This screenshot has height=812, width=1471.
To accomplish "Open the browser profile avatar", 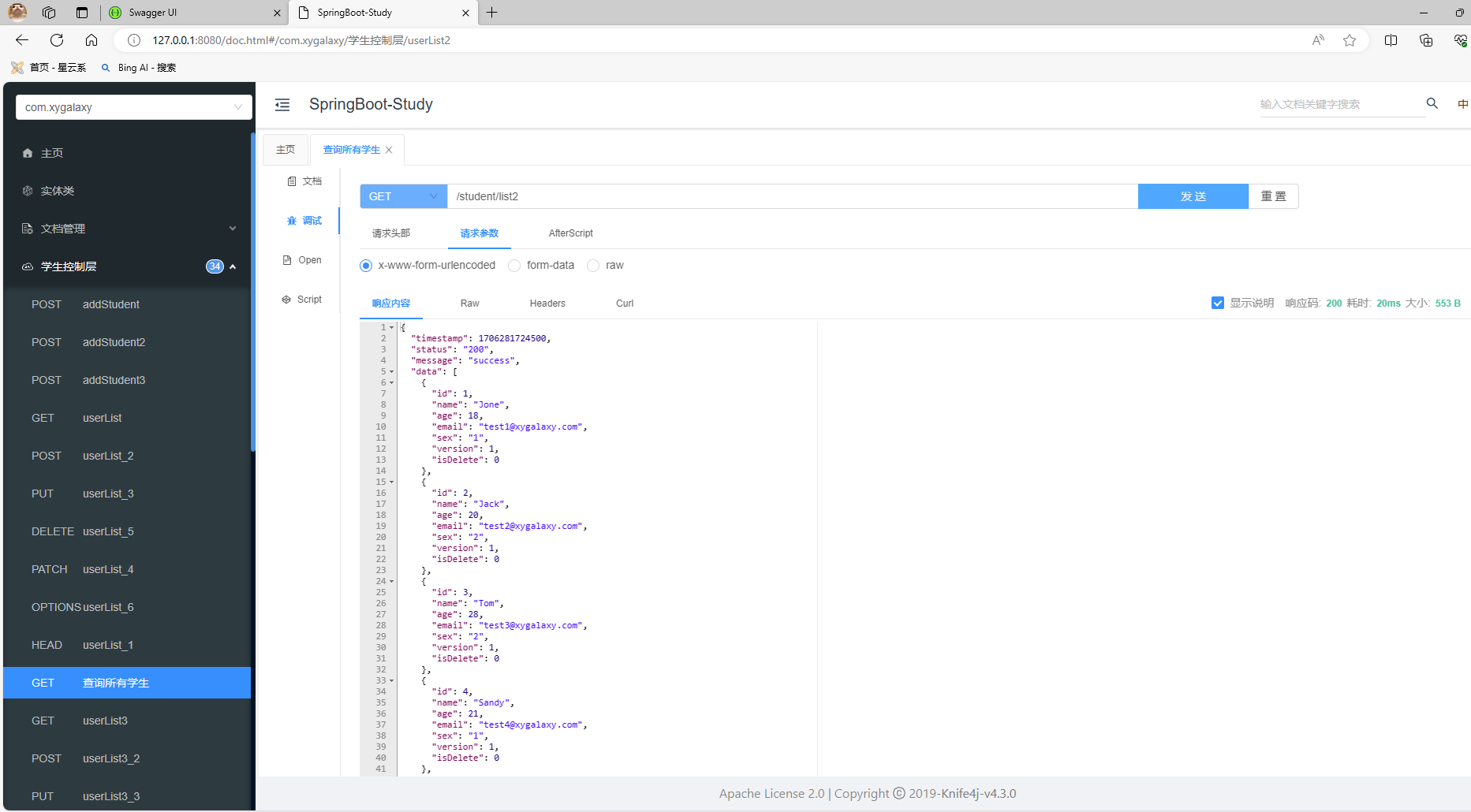I will 17,12.
